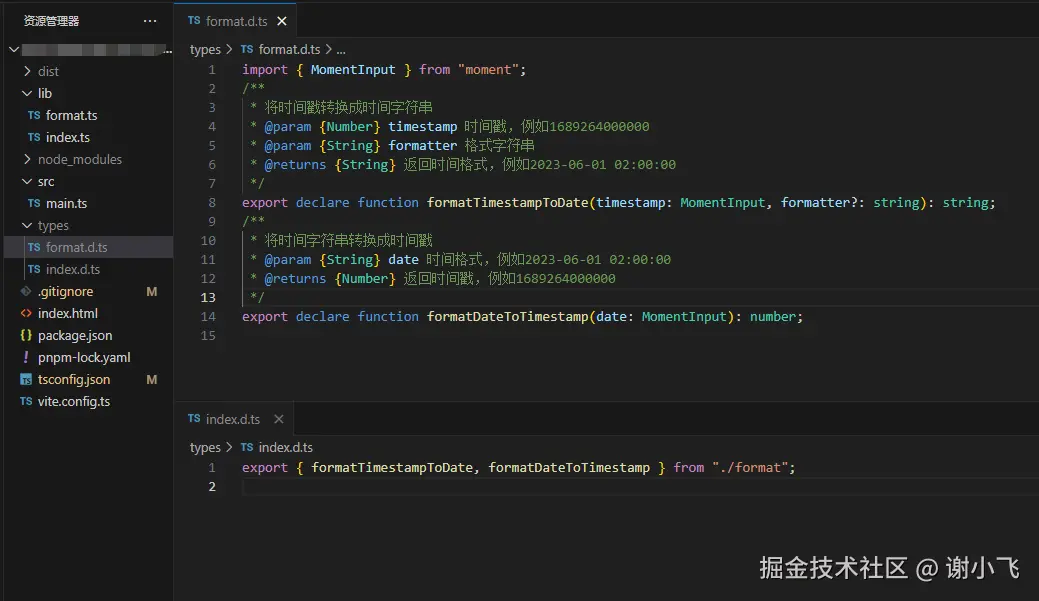This screenshot has width=1039, height=601.
Task: Close the index.d.ts editor tab
Action: [279, 419]
